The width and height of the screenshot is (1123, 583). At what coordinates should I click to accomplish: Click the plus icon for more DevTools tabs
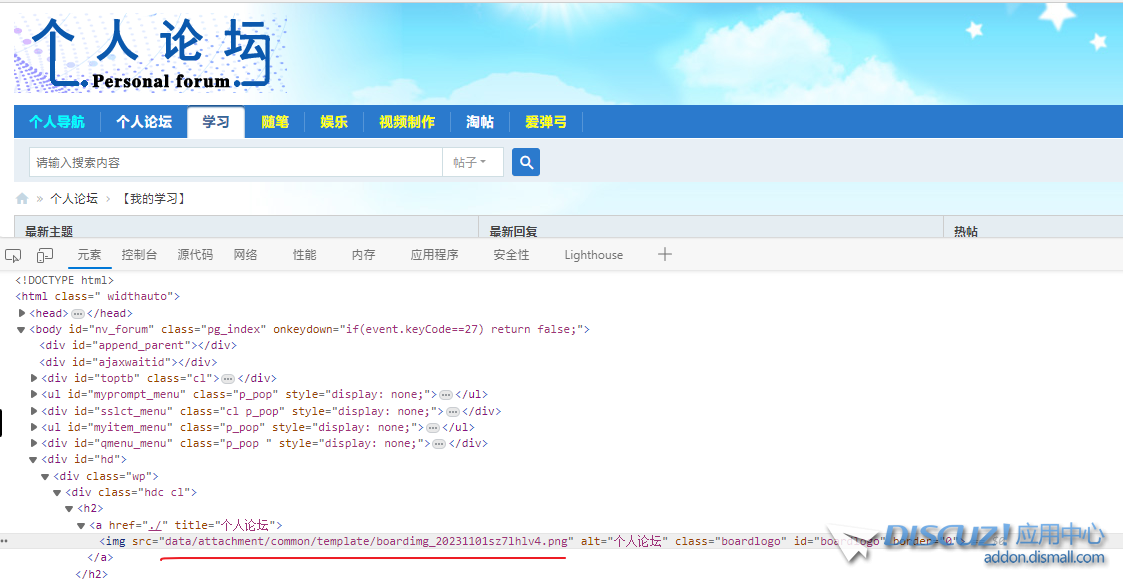[665, 255]
